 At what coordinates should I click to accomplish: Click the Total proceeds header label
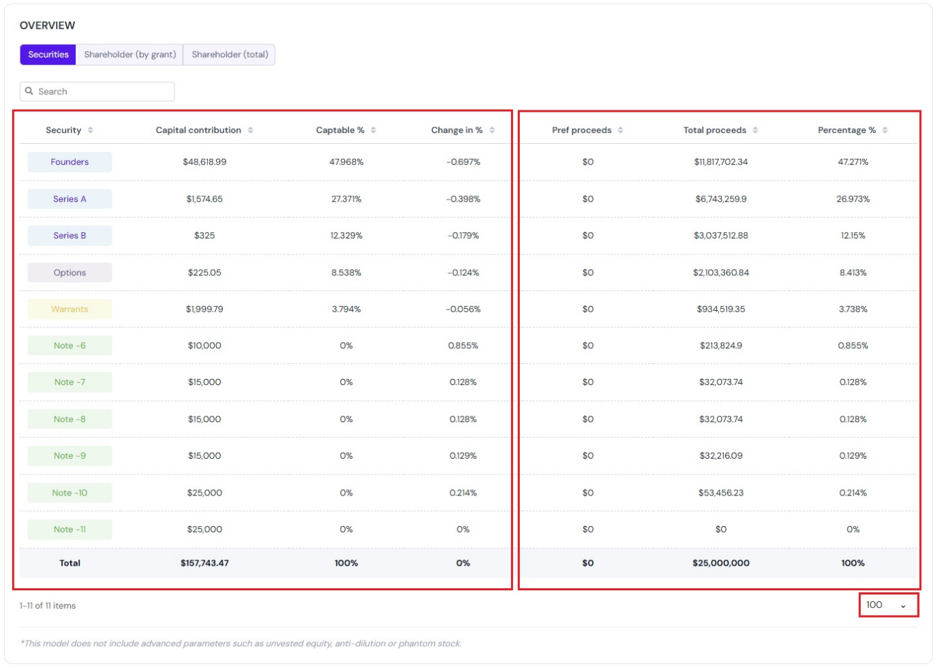point(715,130)
